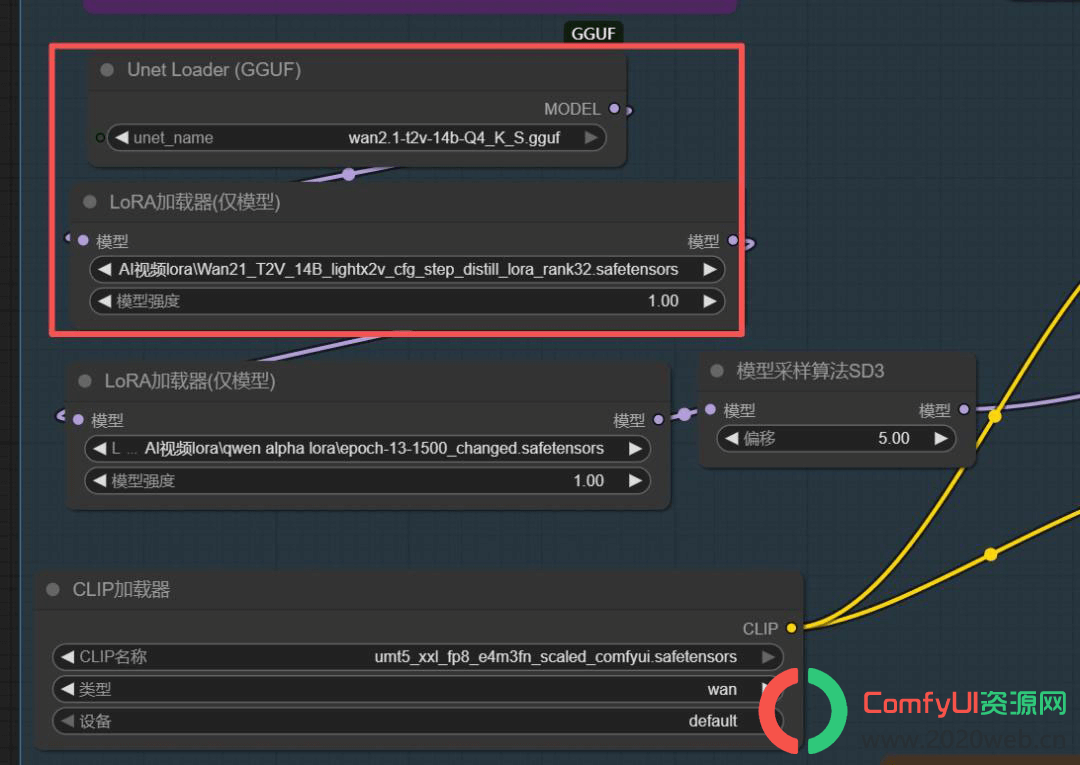The height and width of the screenshot is (765, 1080).
Task: Open unet_name model dropdown wan2.1-t2v-14b-Q4_K_S.gguf
Action: point(357,138)
